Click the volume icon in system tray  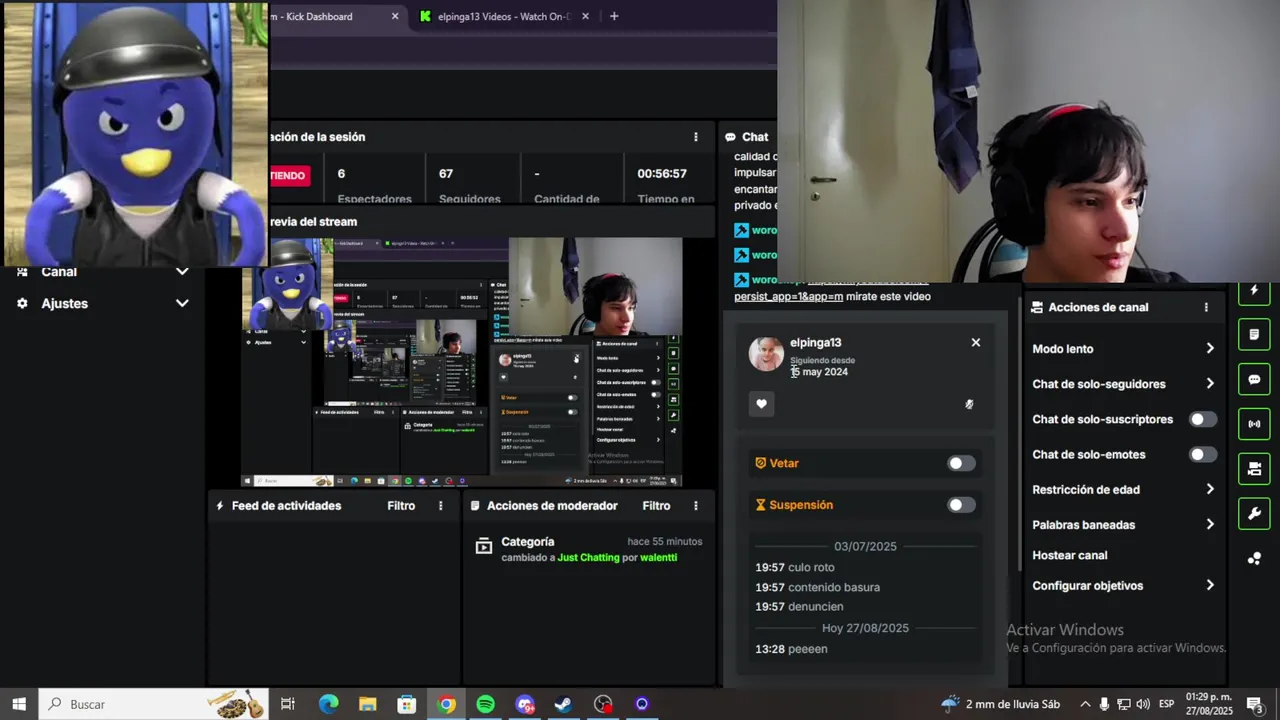[x=1143, y=704]
